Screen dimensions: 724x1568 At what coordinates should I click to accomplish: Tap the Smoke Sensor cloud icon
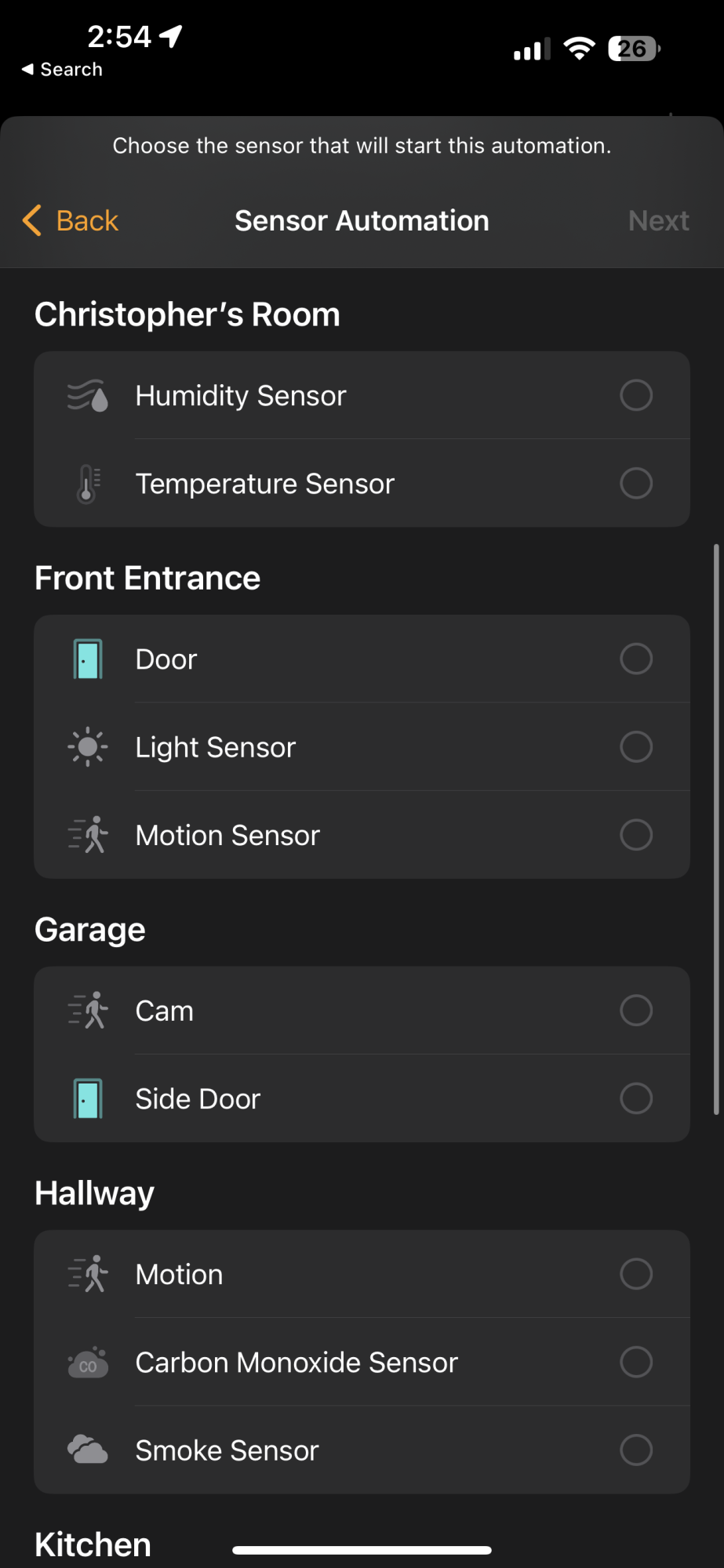point(88,1450)
